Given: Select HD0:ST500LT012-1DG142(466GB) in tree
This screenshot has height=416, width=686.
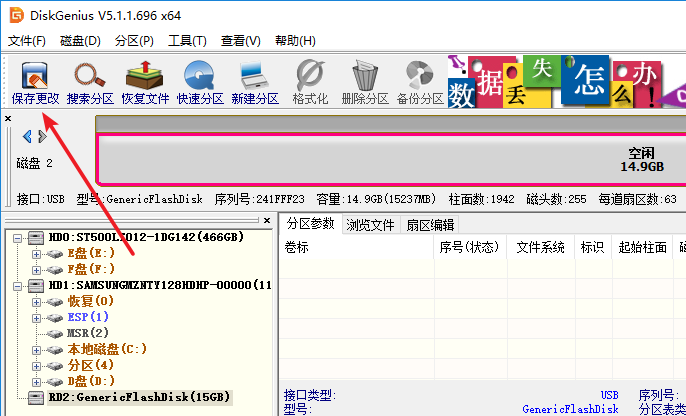Looking at the screenshot, I should [x=146, y=238].
